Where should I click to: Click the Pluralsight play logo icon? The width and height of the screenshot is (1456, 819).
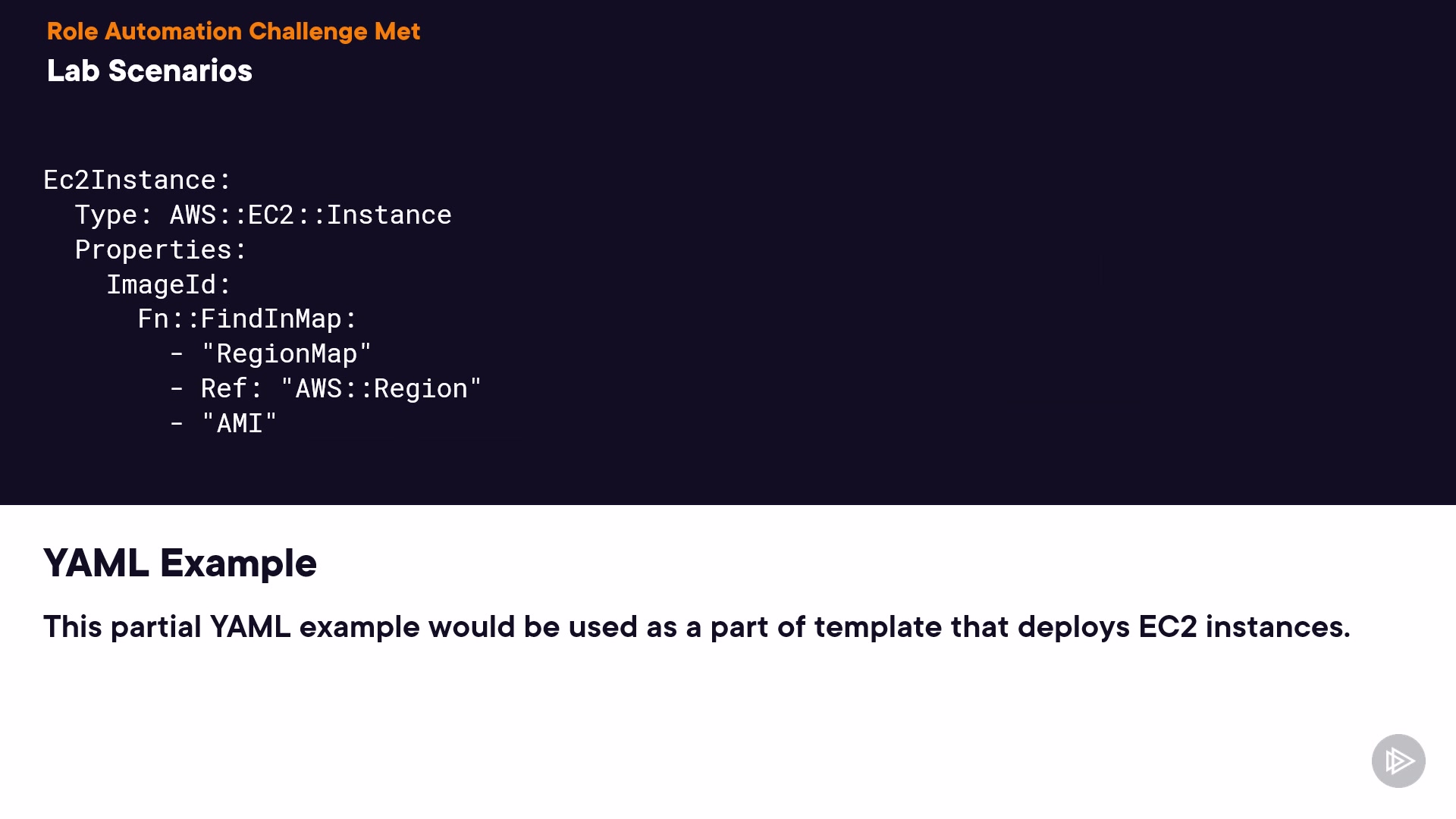[1398, 761]
